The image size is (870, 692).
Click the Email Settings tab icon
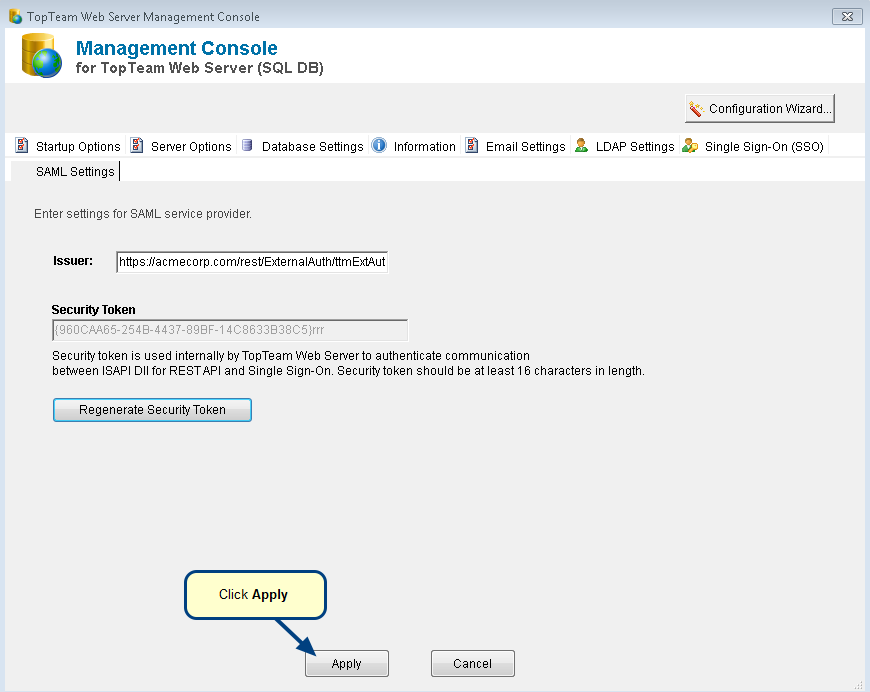coord(472,145)
